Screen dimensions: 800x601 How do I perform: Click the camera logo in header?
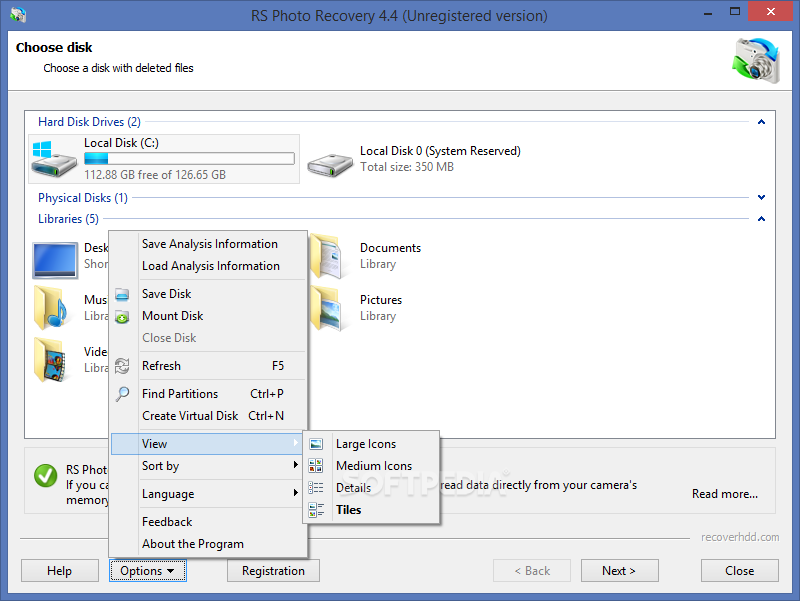[756, 61]
